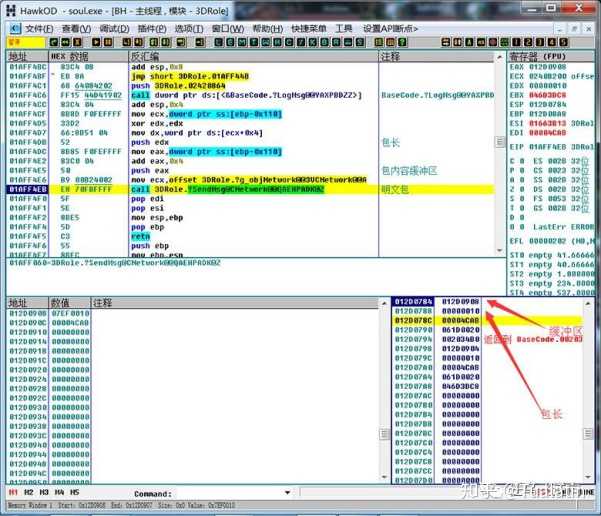Click the 注释 column header in disassembly

(x=436, y=56)
